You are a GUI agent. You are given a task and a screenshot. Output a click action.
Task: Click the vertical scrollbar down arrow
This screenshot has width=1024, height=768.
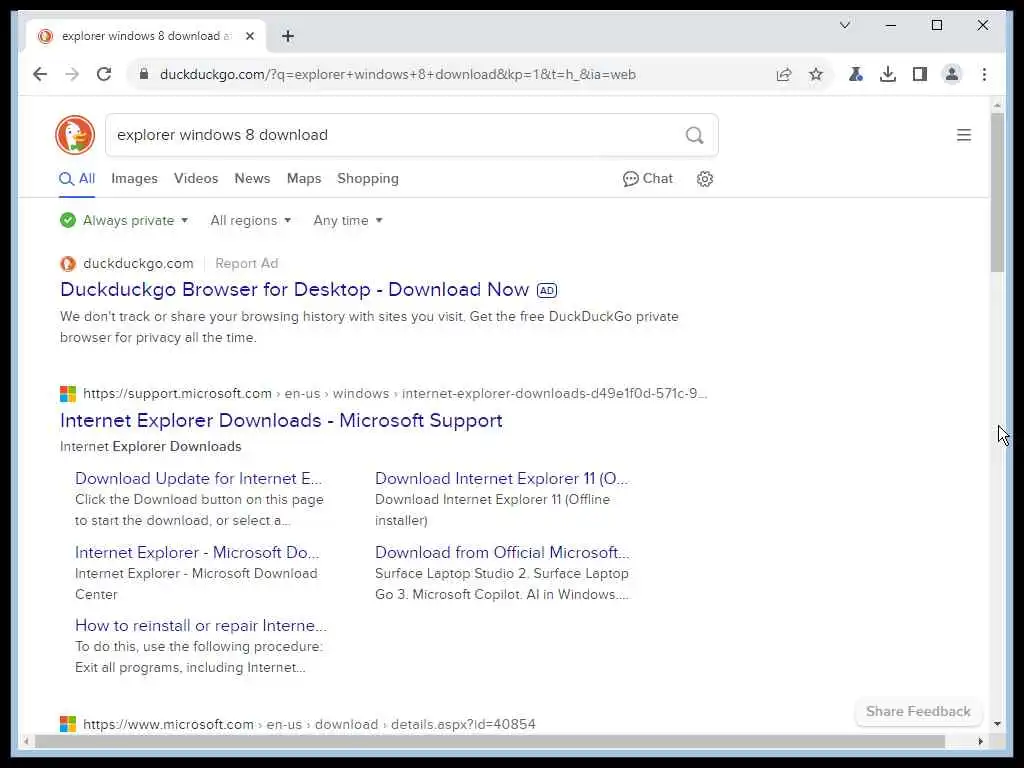pyautogui.click(x=997, y=724)
